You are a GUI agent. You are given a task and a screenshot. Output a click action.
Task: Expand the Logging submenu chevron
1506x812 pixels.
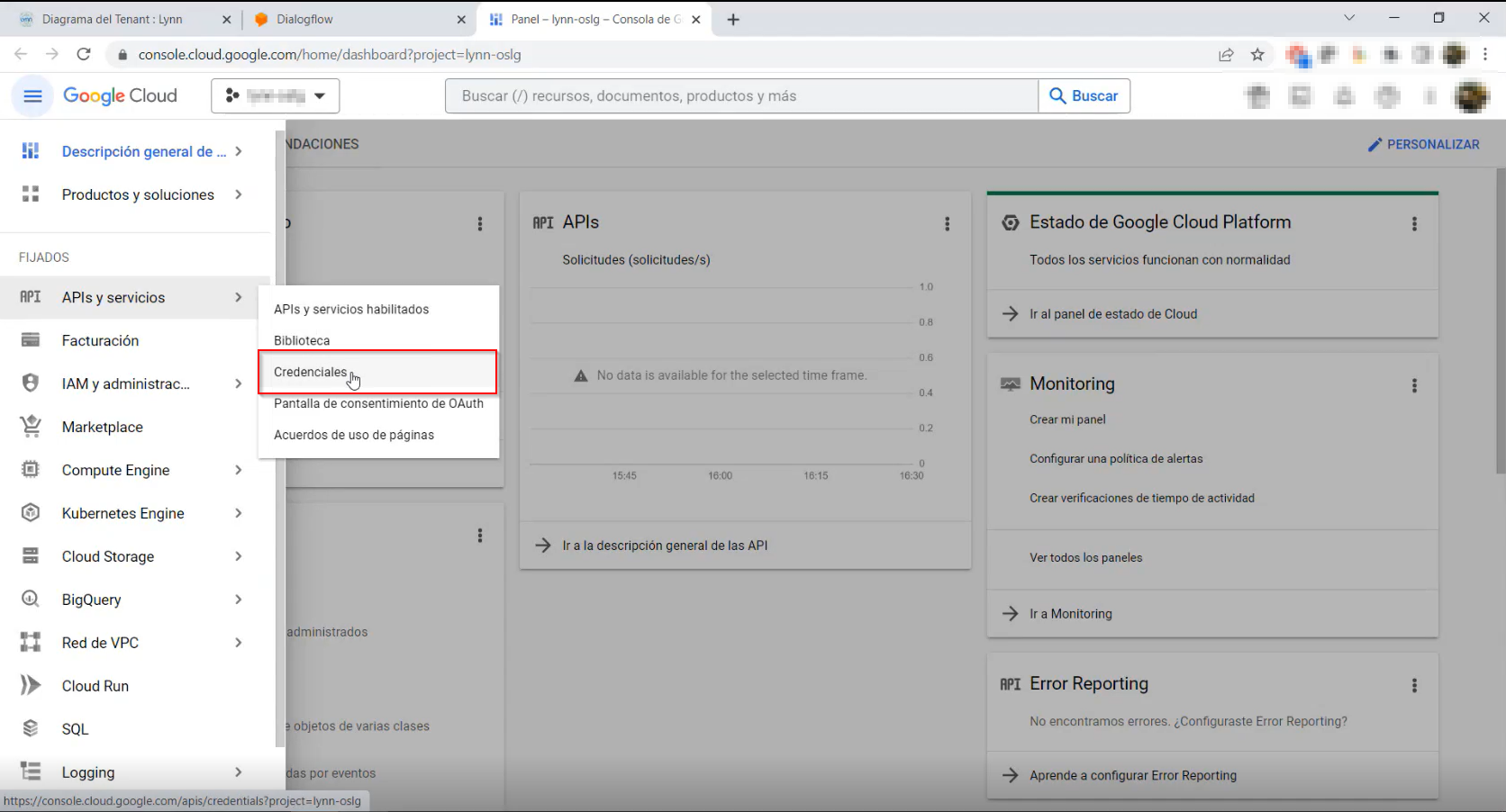239,772
